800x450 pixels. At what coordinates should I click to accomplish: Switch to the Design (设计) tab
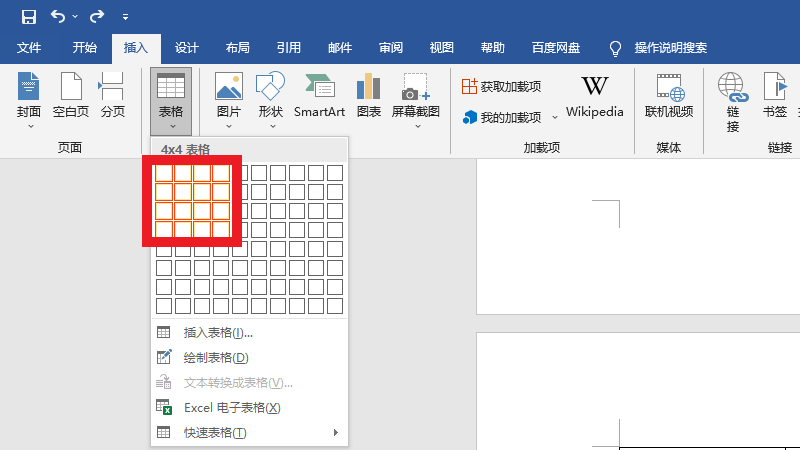(187, 48)
